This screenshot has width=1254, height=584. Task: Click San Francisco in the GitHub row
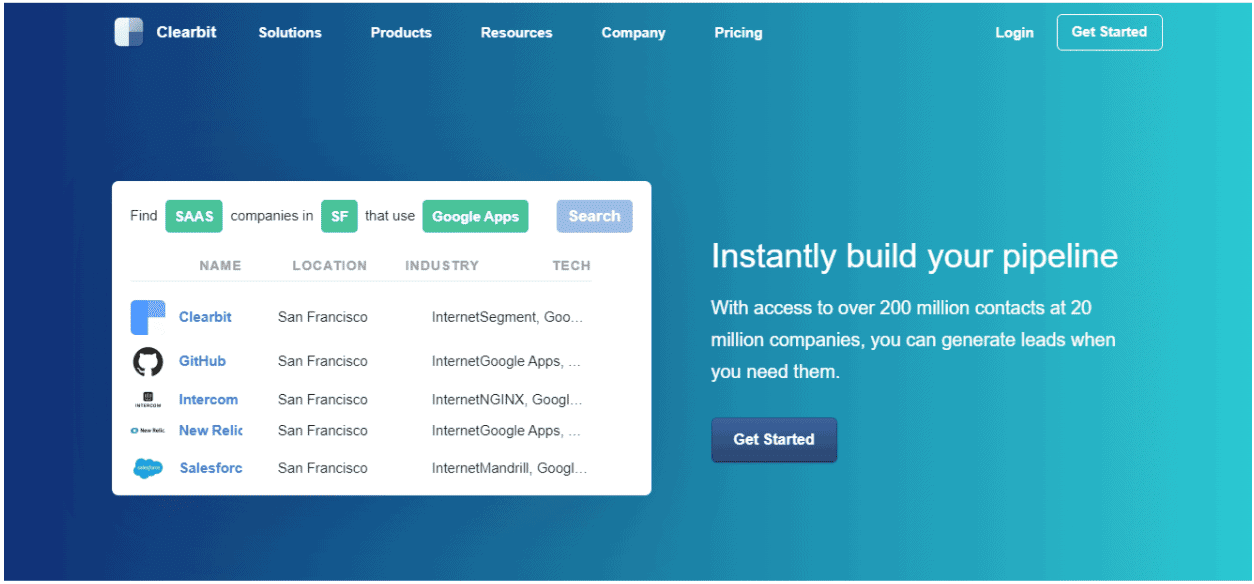point(323,361)
